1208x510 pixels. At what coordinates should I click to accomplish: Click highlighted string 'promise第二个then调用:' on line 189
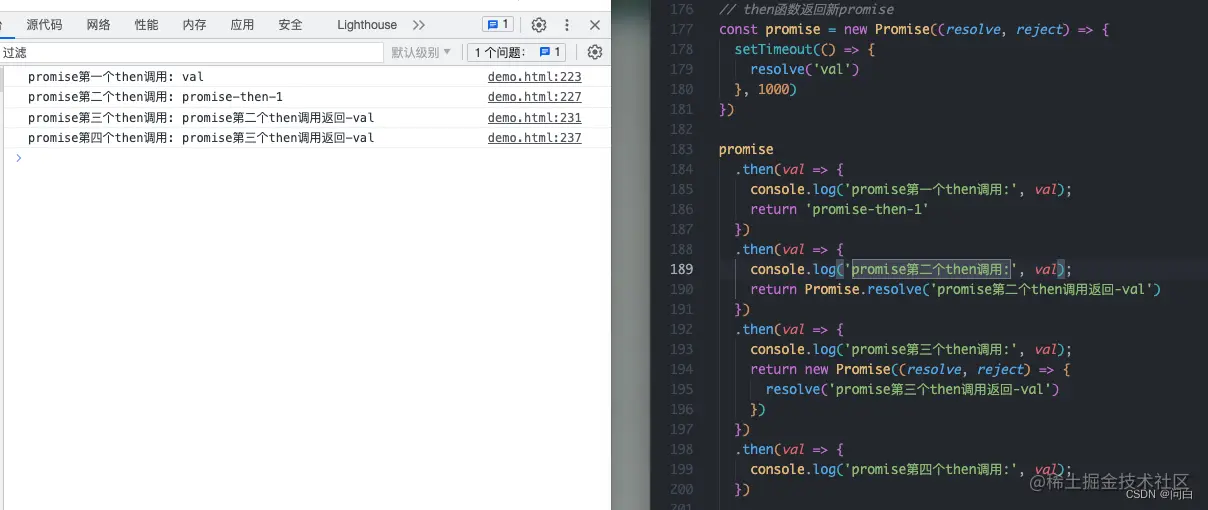[929, 269]
